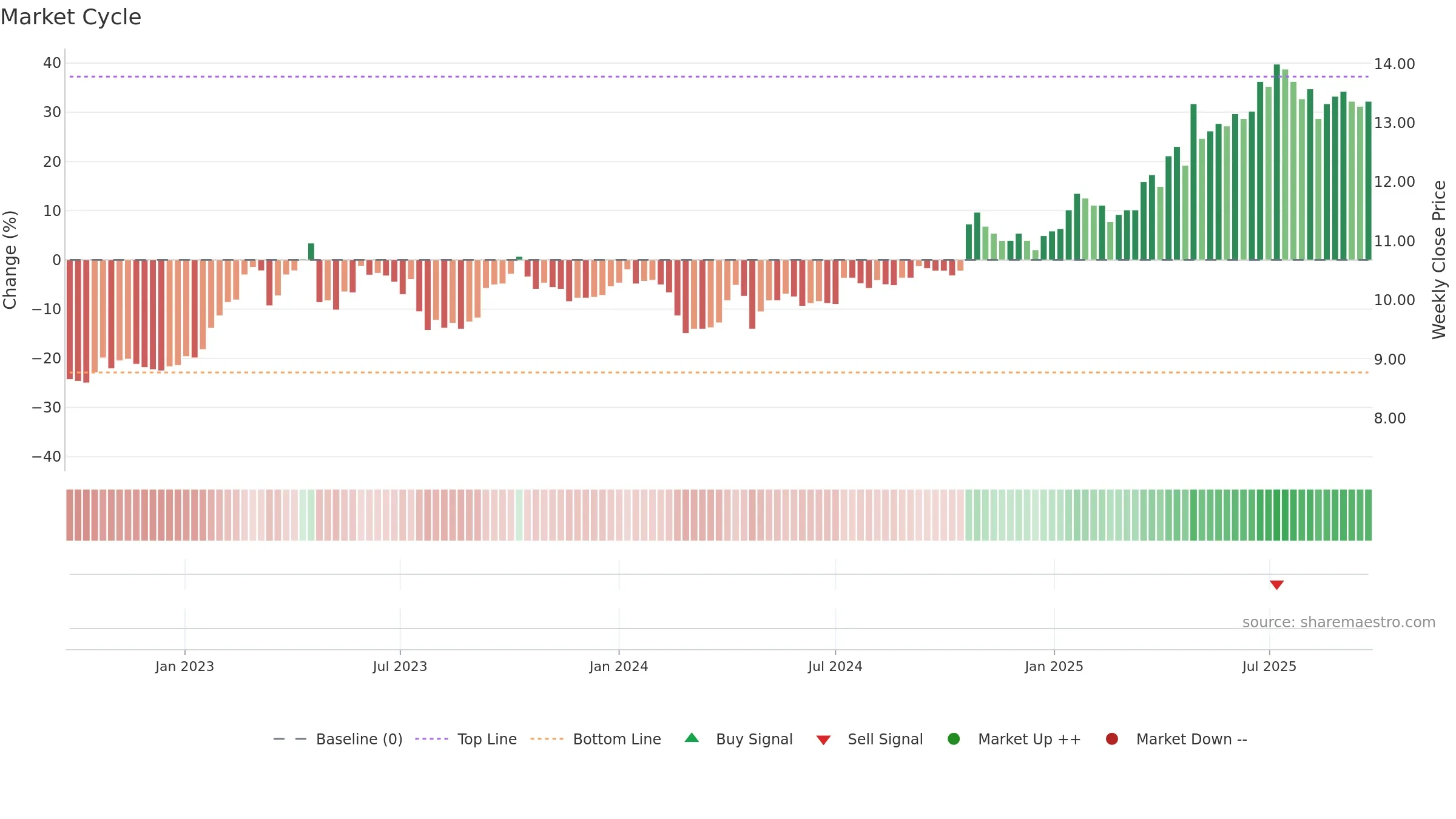Viewport: 1456px width, 819px height.
Task: Click the Market Cycle chart title
Action: [71, 17]
